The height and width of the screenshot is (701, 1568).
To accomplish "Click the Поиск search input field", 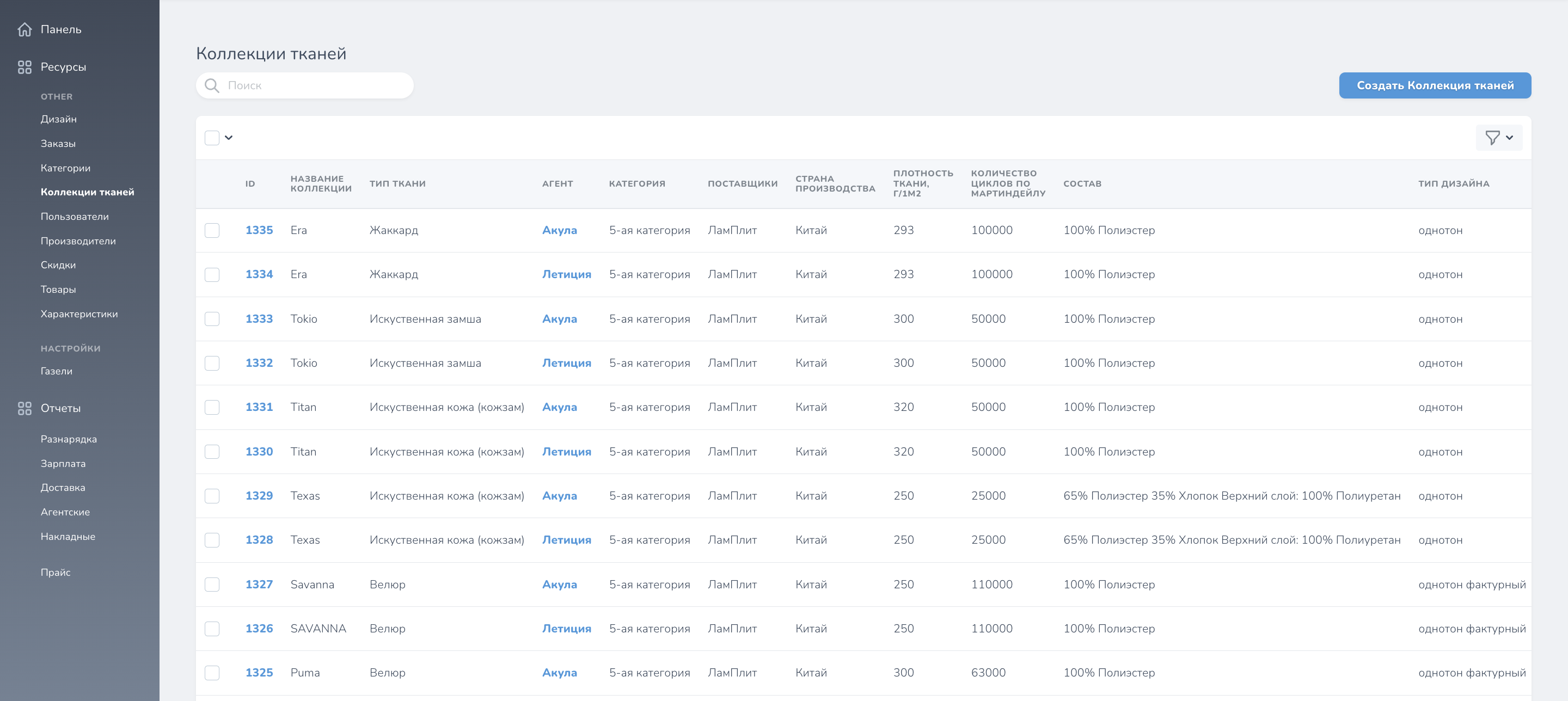I will click(x=305, y=85).
